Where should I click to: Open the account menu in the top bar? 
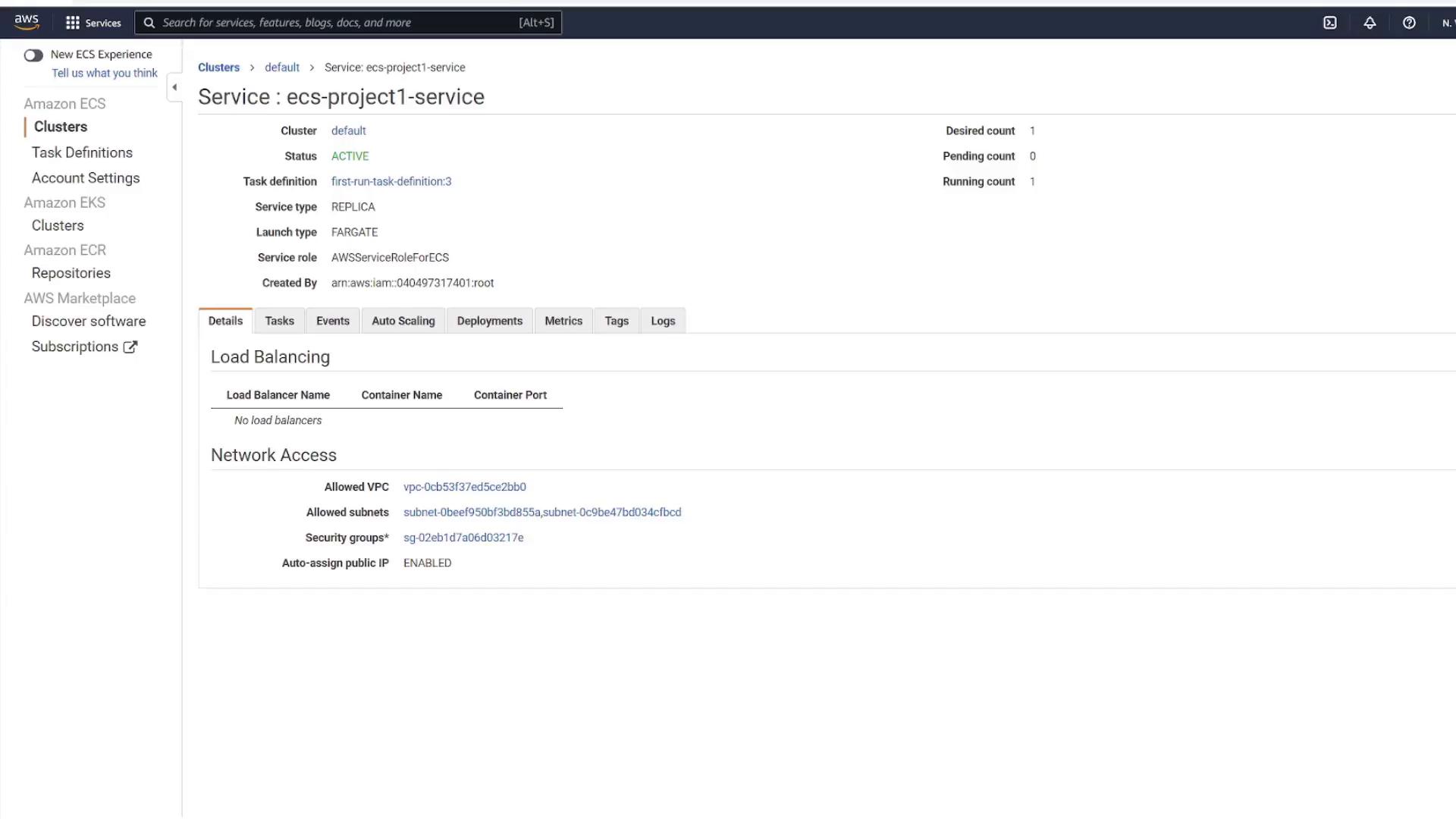point(1447,23)
